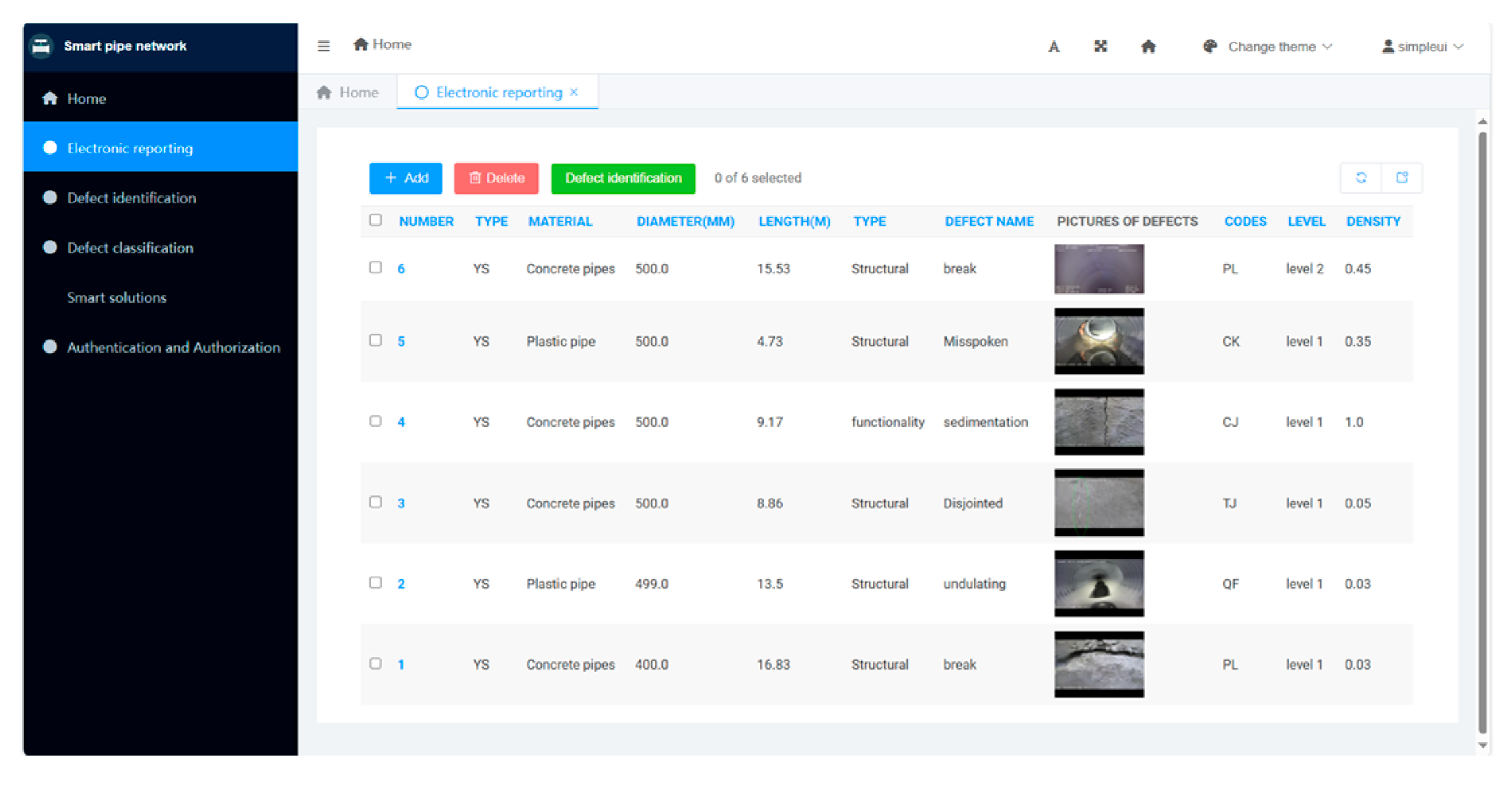1512x790 pixels.
Task: Click the hamburger menu collapse icon
Action: pyautogui.click(x=324, y=46)
